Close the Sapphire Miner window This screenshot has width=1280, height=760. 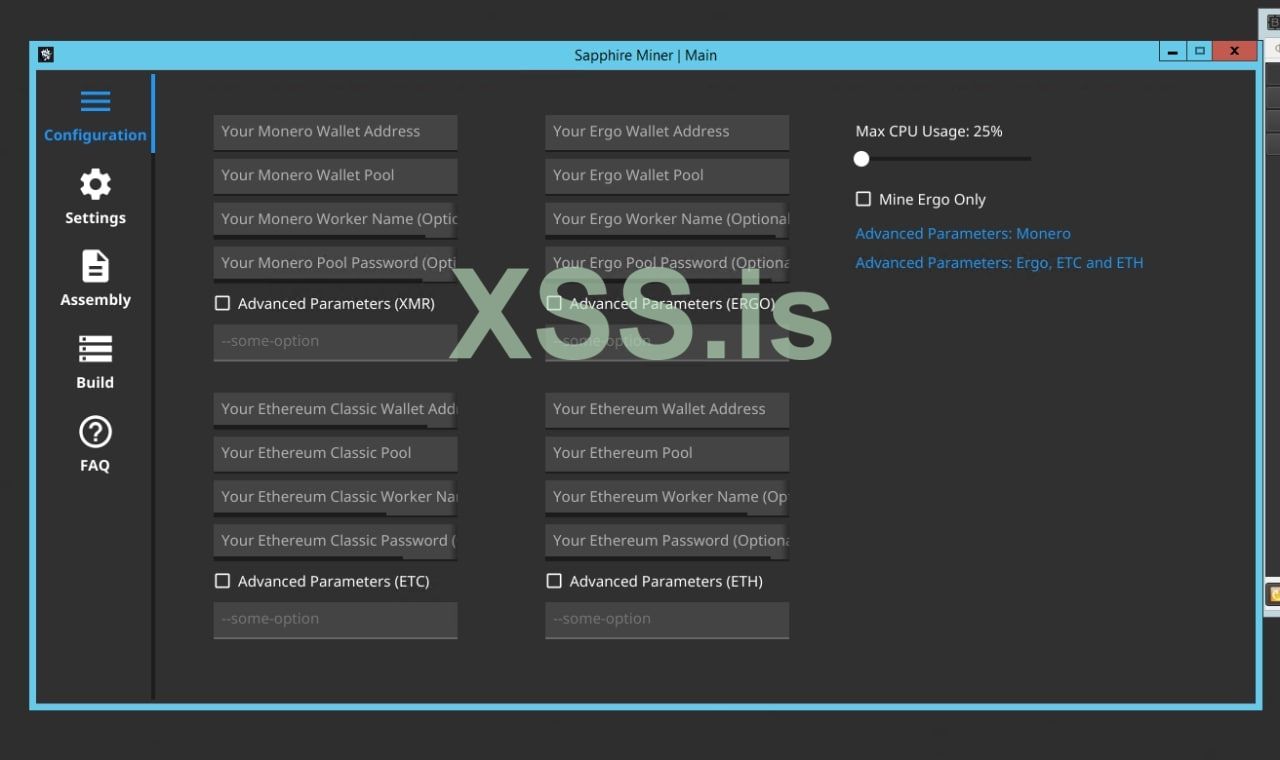[x=1235, y=51]
